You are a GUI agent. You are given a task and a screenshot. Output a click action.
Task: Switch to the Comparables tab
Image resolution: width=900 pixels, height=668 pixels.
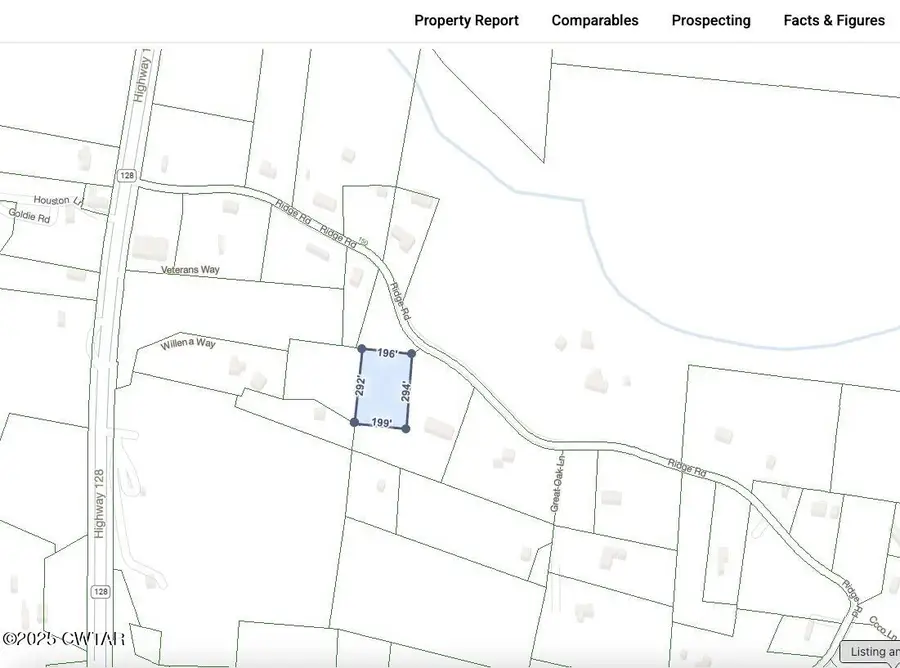tap(595, 20)
